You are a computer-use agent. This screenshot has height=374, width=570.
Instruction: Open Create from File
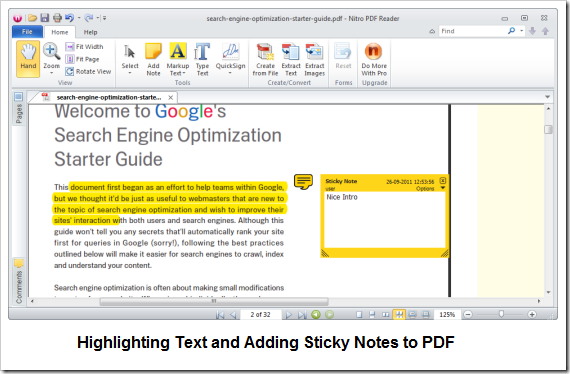click(x=265, y=59)
